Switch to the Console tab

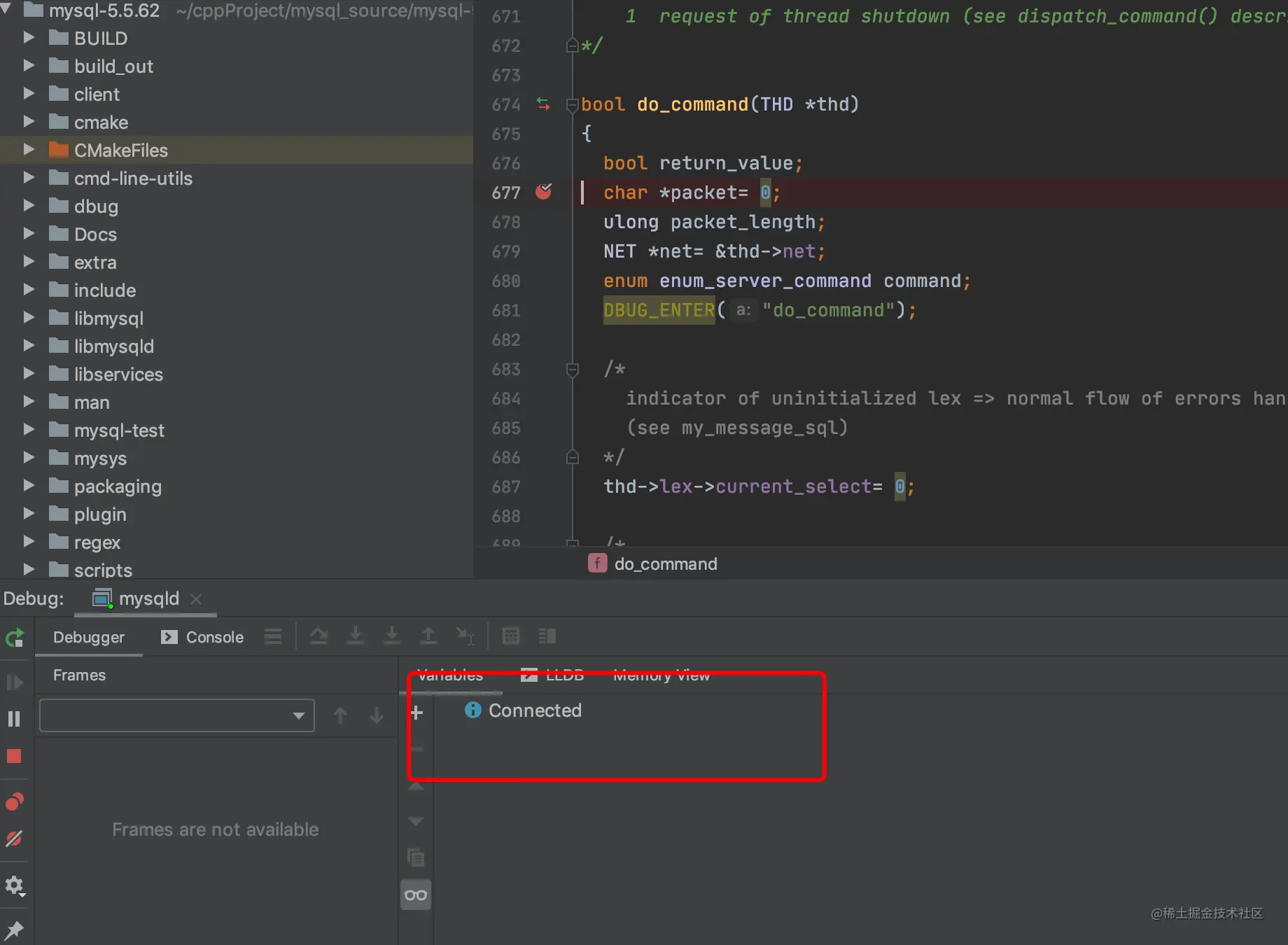click(x=202, y=637)
